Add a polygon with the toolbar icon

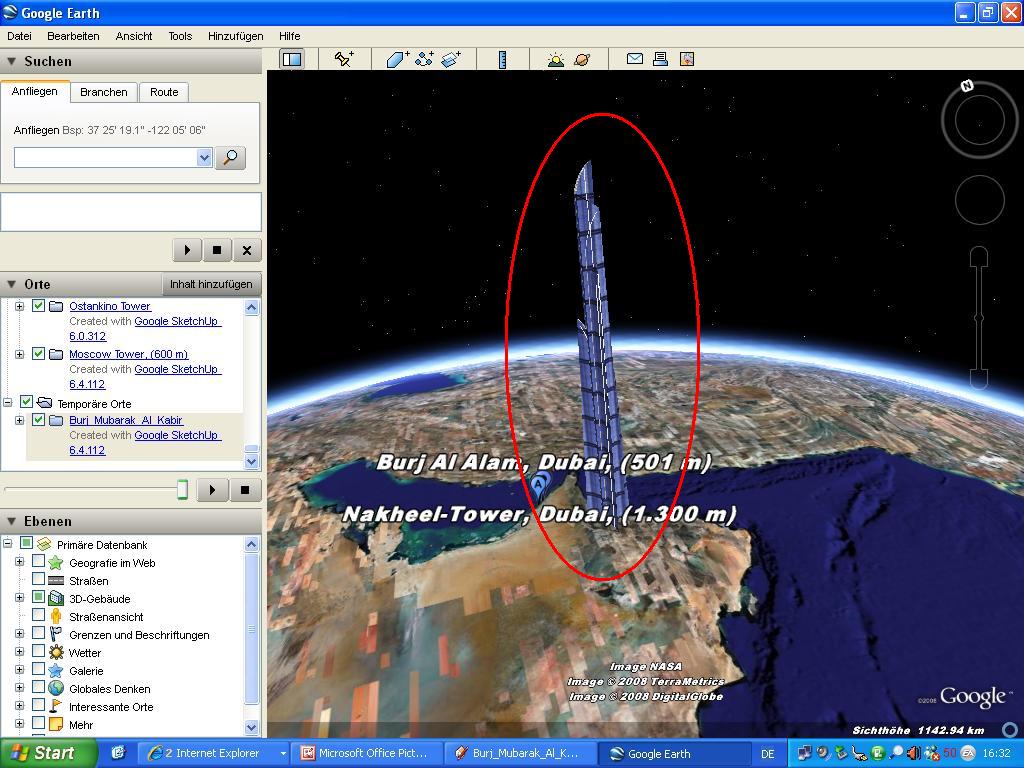(398, 59)
